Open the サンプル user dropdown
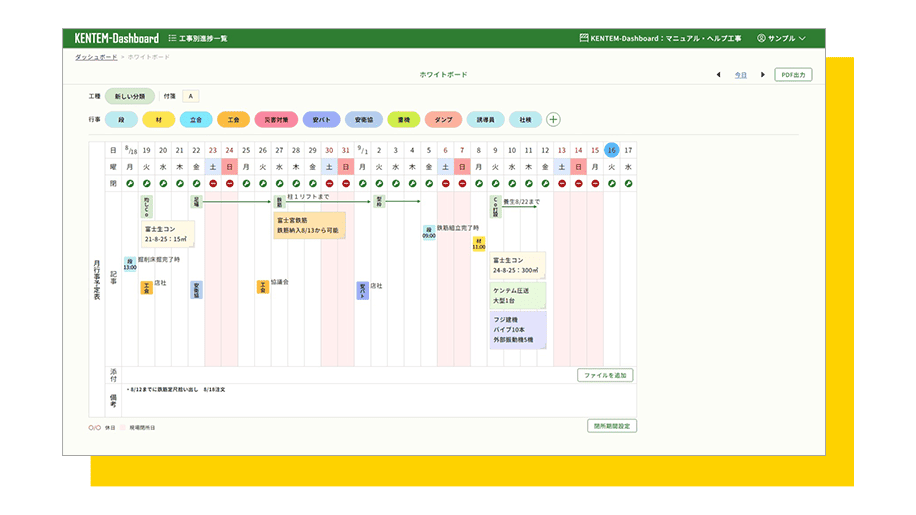Image resolution: width=916 pixels, height=515 pixels. (x=782, y=38)
